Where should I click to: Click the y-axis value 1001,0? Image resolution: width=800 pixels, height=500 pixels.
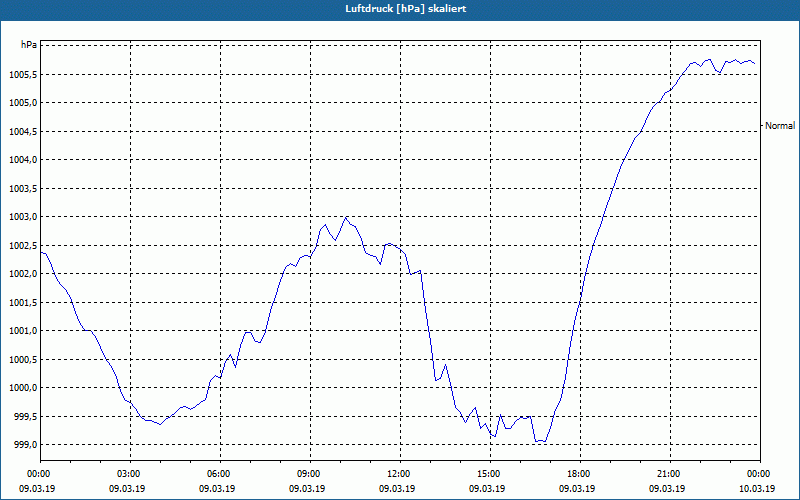tap(22, 331)
